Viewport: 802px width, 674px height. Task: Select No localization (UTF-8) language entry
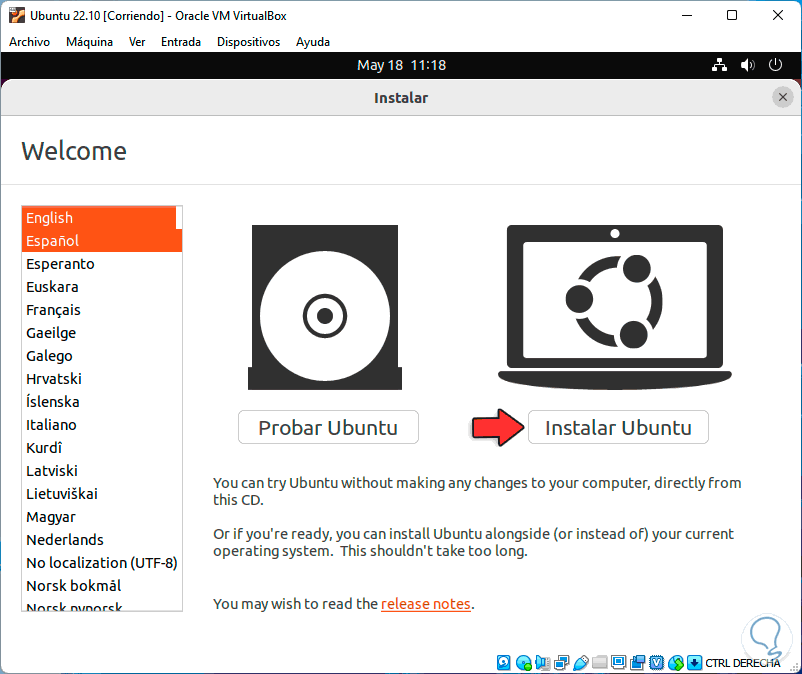[102, 563]
